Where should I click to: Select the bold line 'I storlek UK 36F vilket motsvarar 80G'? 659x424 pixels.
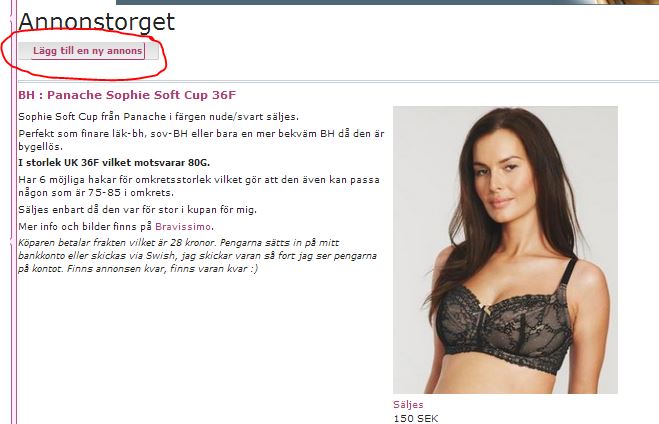pyautogui.click(x=114, y=163)
